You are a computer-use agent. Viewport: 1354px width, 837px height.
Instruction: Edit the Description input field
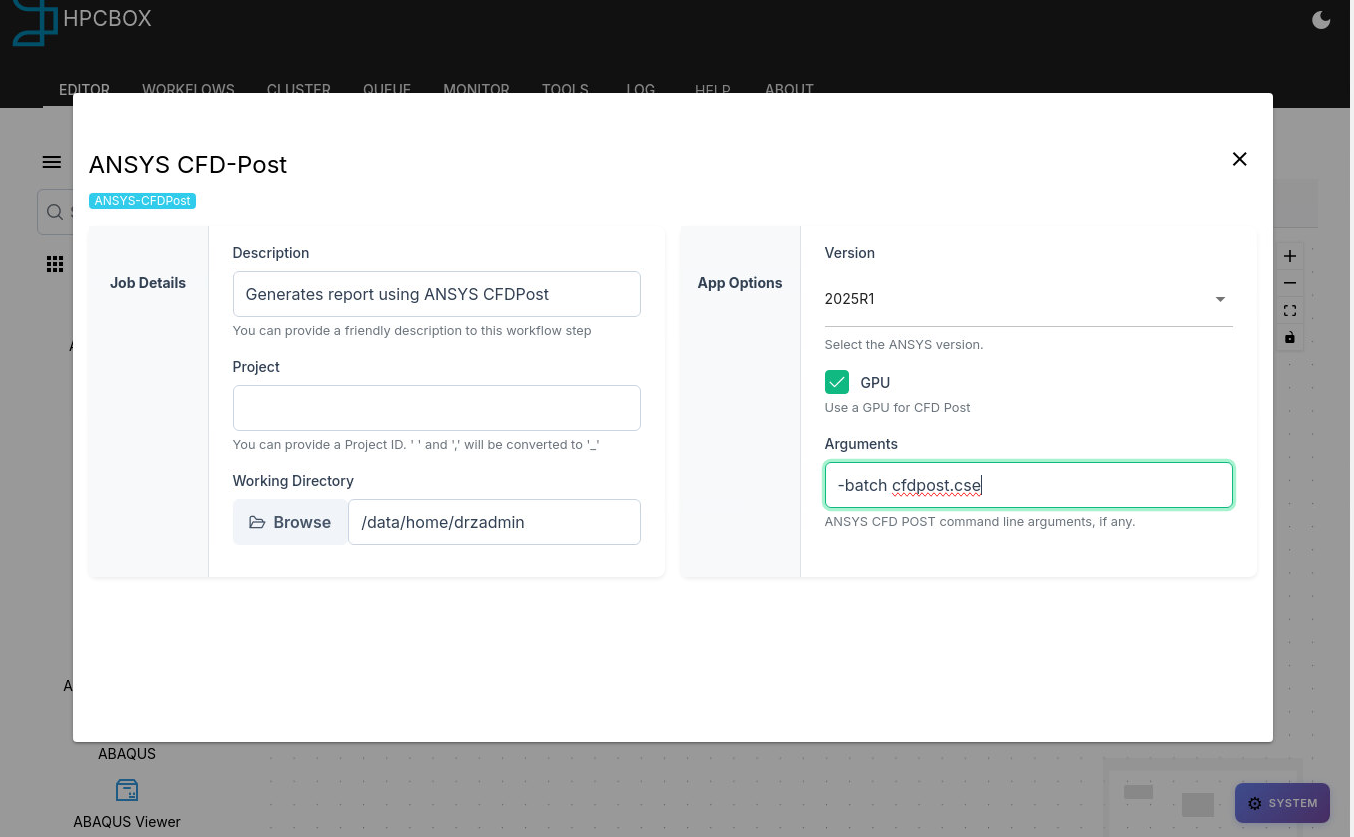click(436, 294)
